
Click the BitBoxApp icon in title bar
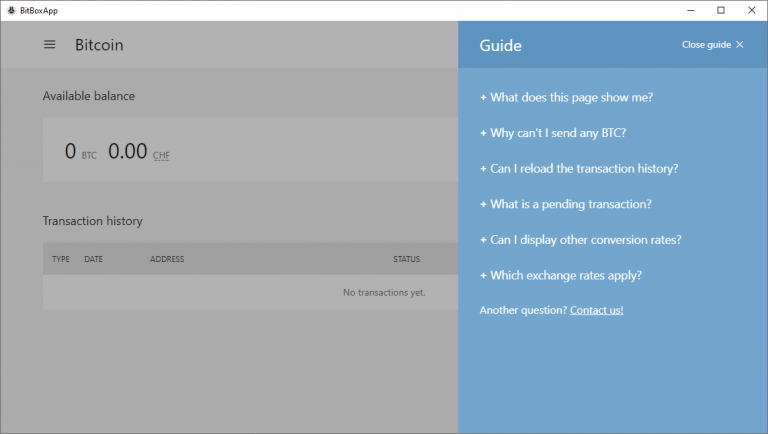coord(10,10)
